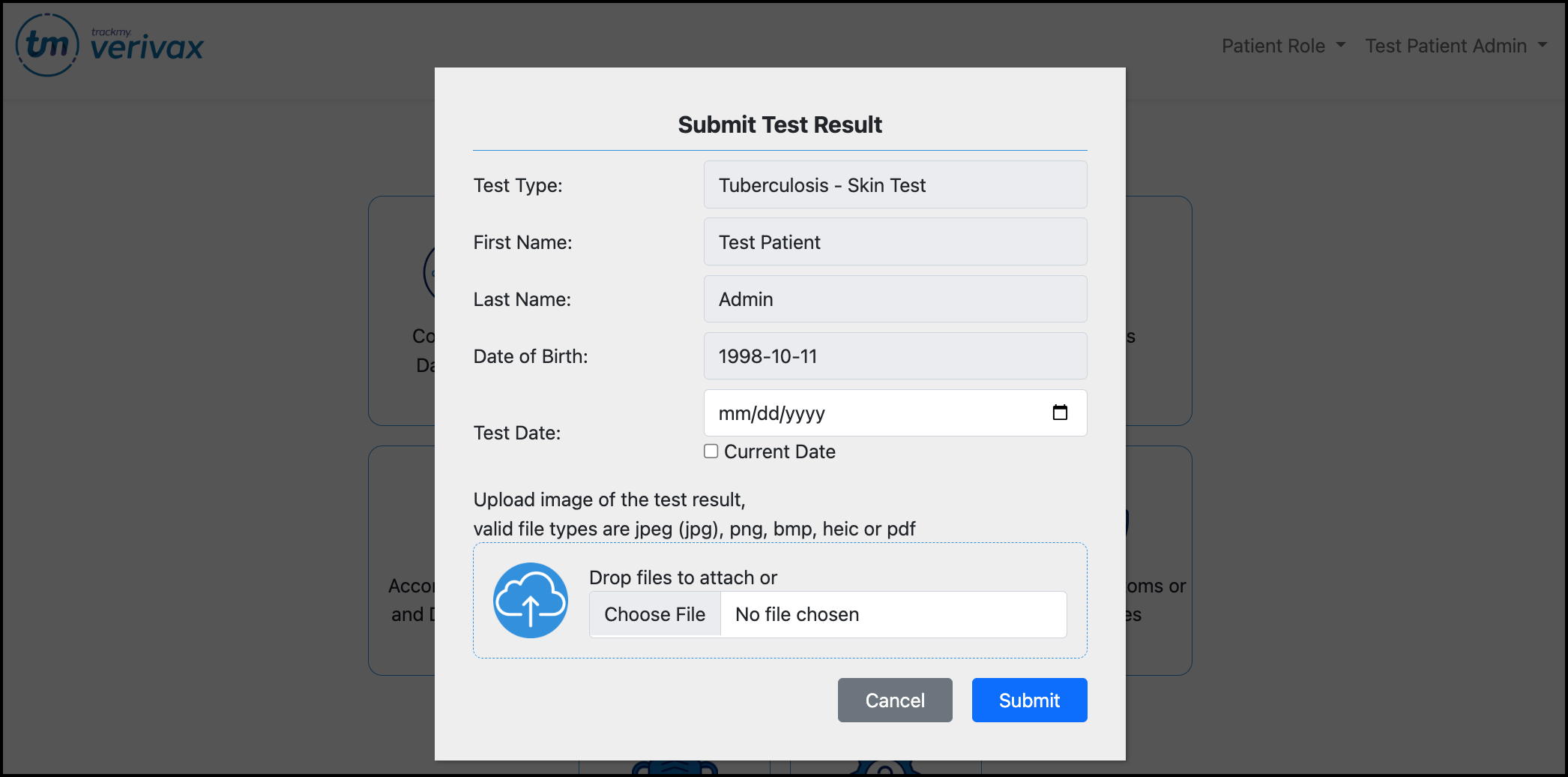Viewport: 1568px width, 777px height.
Task: Select the First Name field with Test Patient
Action: click(894, 242)
